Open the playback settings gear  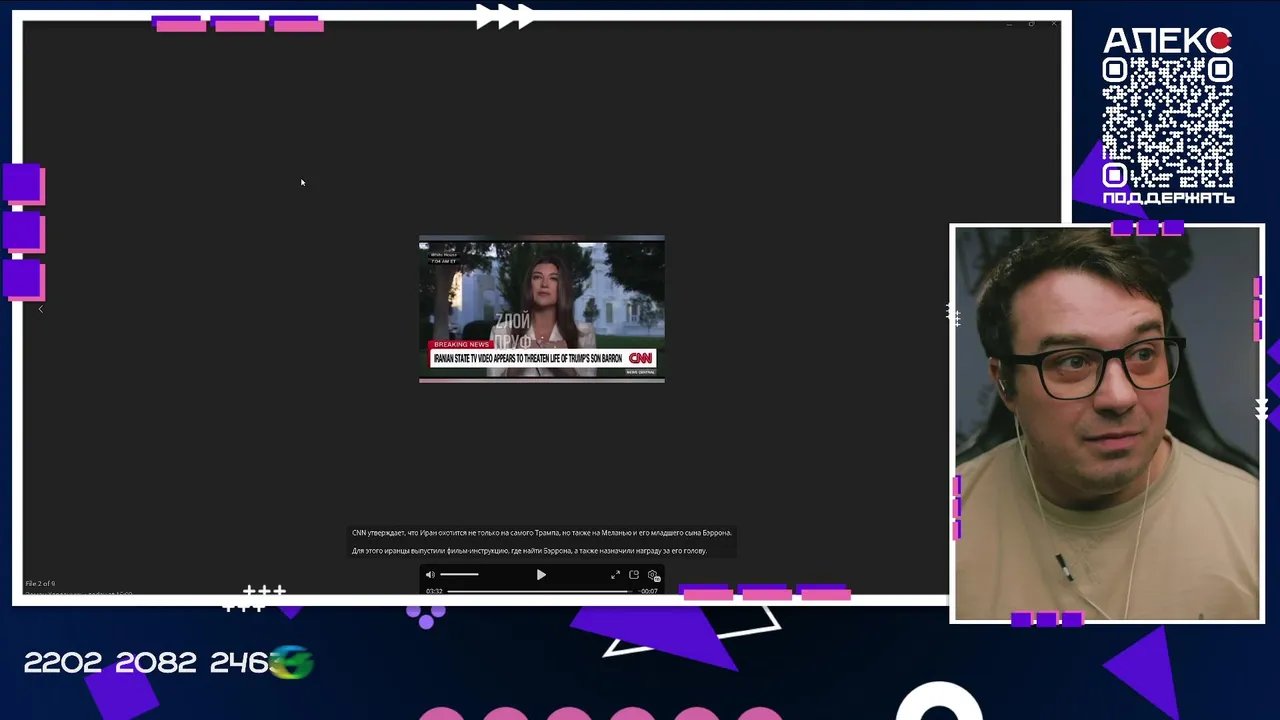tap(653, 575)
